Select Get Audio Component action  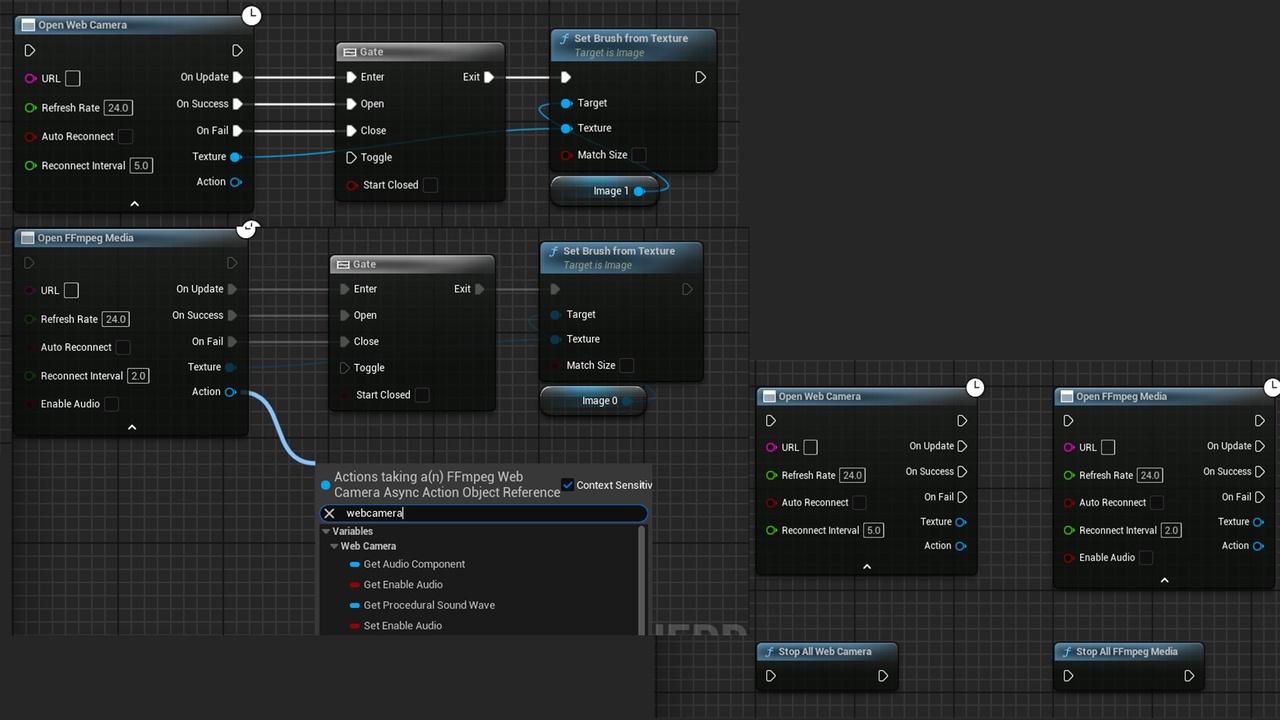pyautogui.click(x=414, y=564)
